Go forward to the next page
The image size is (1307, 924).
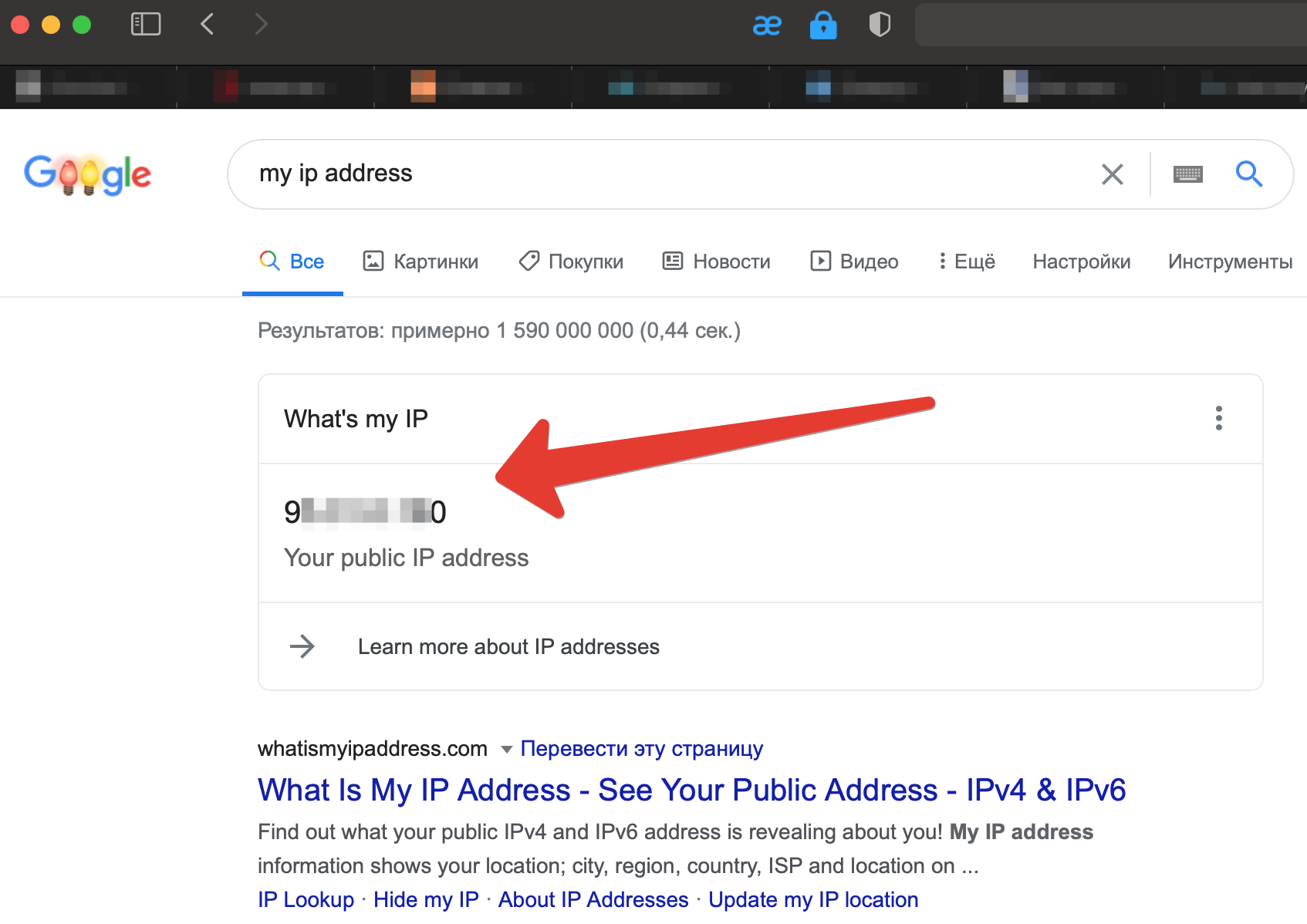point(262,24)
